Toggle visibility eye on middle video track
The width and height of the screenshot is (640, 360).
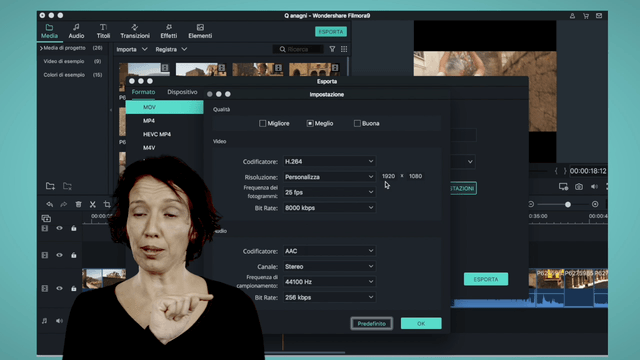point(59,255)
